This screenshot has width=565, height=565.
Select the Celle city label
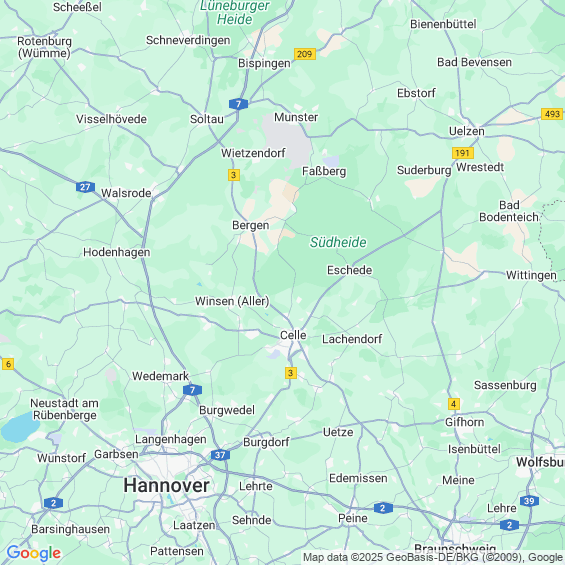pos(293,335)
